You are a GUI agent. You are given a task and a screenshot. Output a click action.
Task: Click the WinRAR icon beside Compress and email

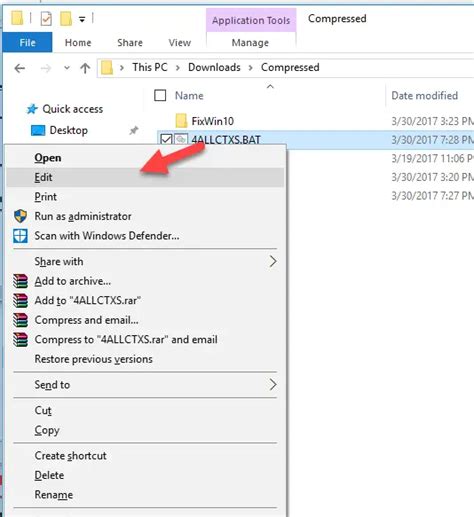20,320
